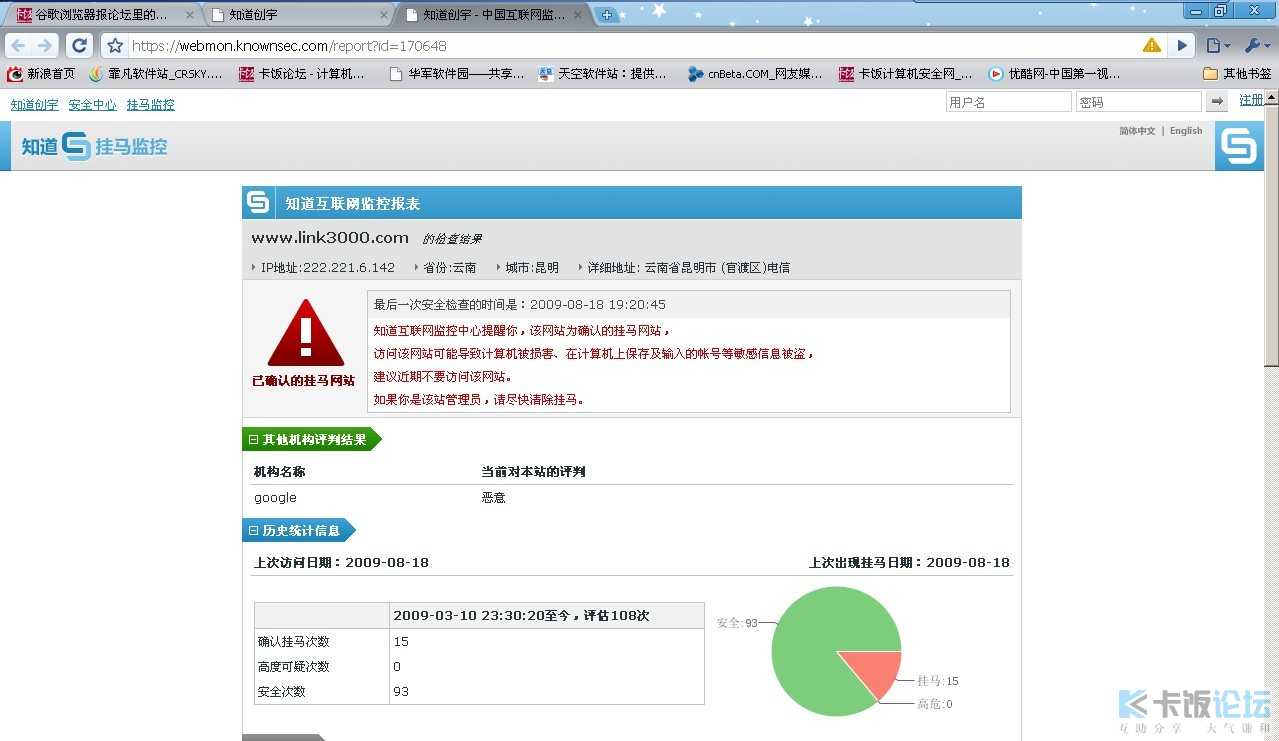This screenshot has width=1279, height=741.
Task: Click the 高度可疑次数 row label
Action: point(294,667)
